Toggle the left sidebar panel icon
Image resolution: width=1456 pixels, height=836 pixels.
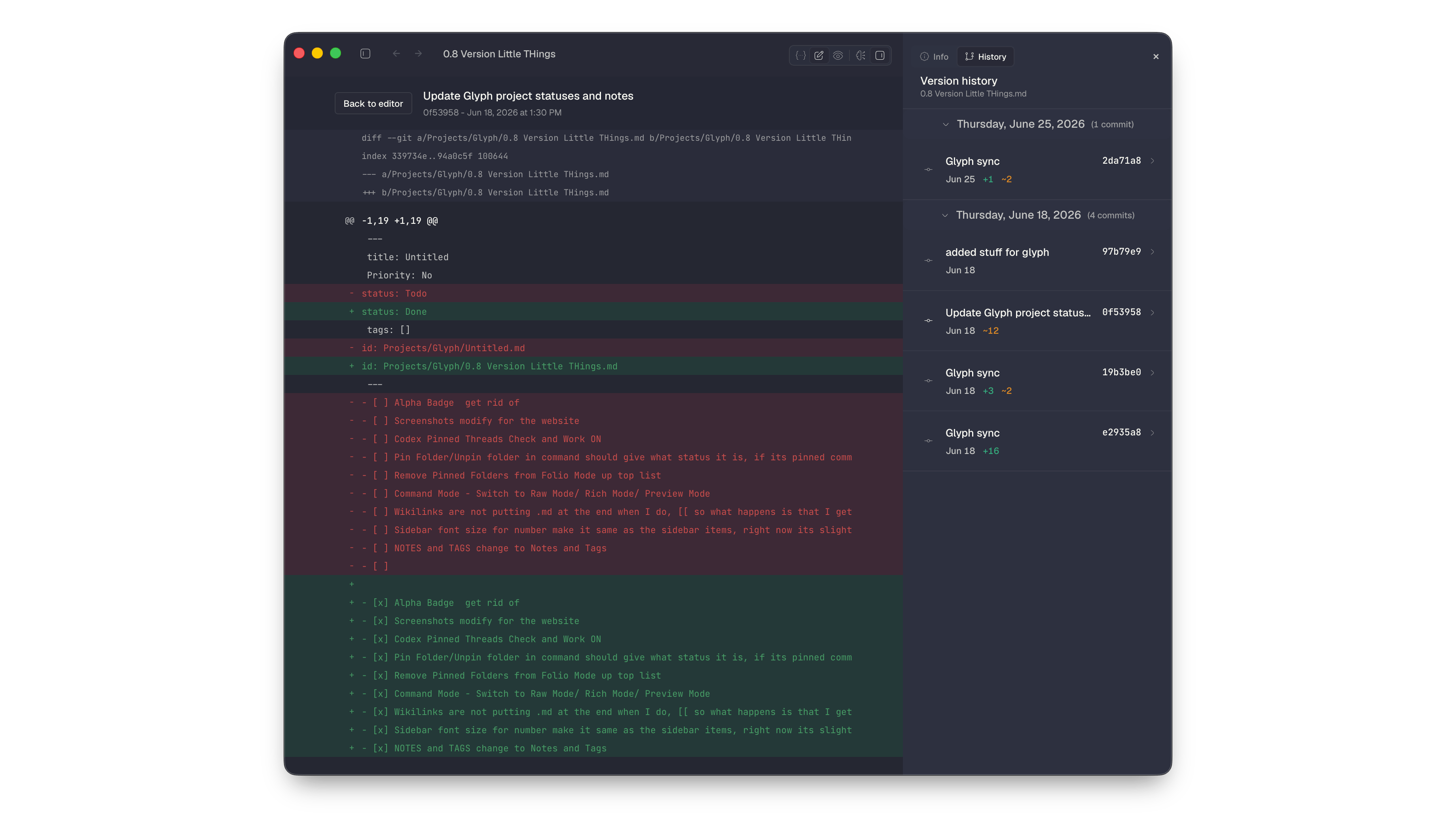point(365,53)
